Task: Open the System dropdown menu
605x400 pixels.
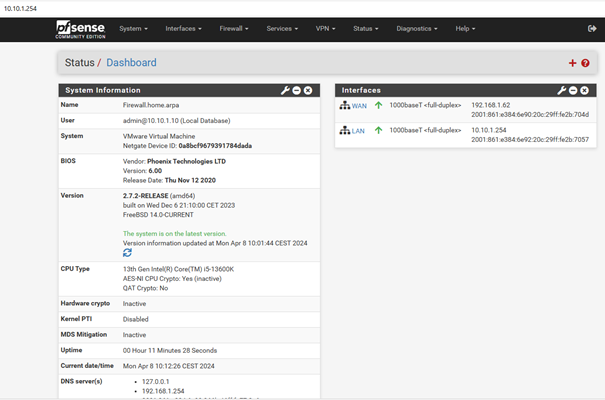Action: click(132, 29)
